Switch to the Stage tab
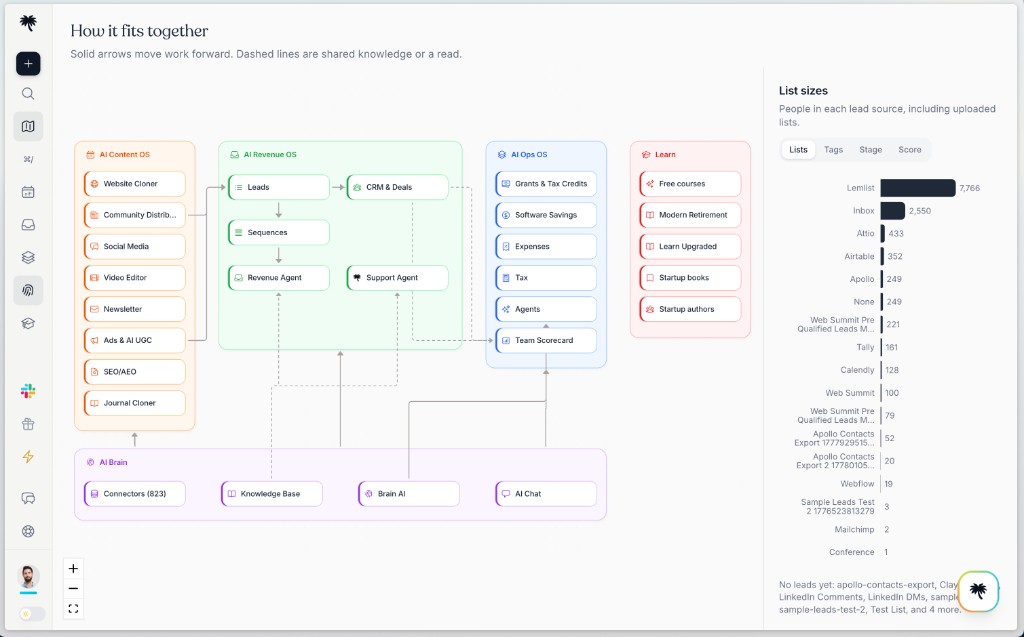 coord(871,150)
